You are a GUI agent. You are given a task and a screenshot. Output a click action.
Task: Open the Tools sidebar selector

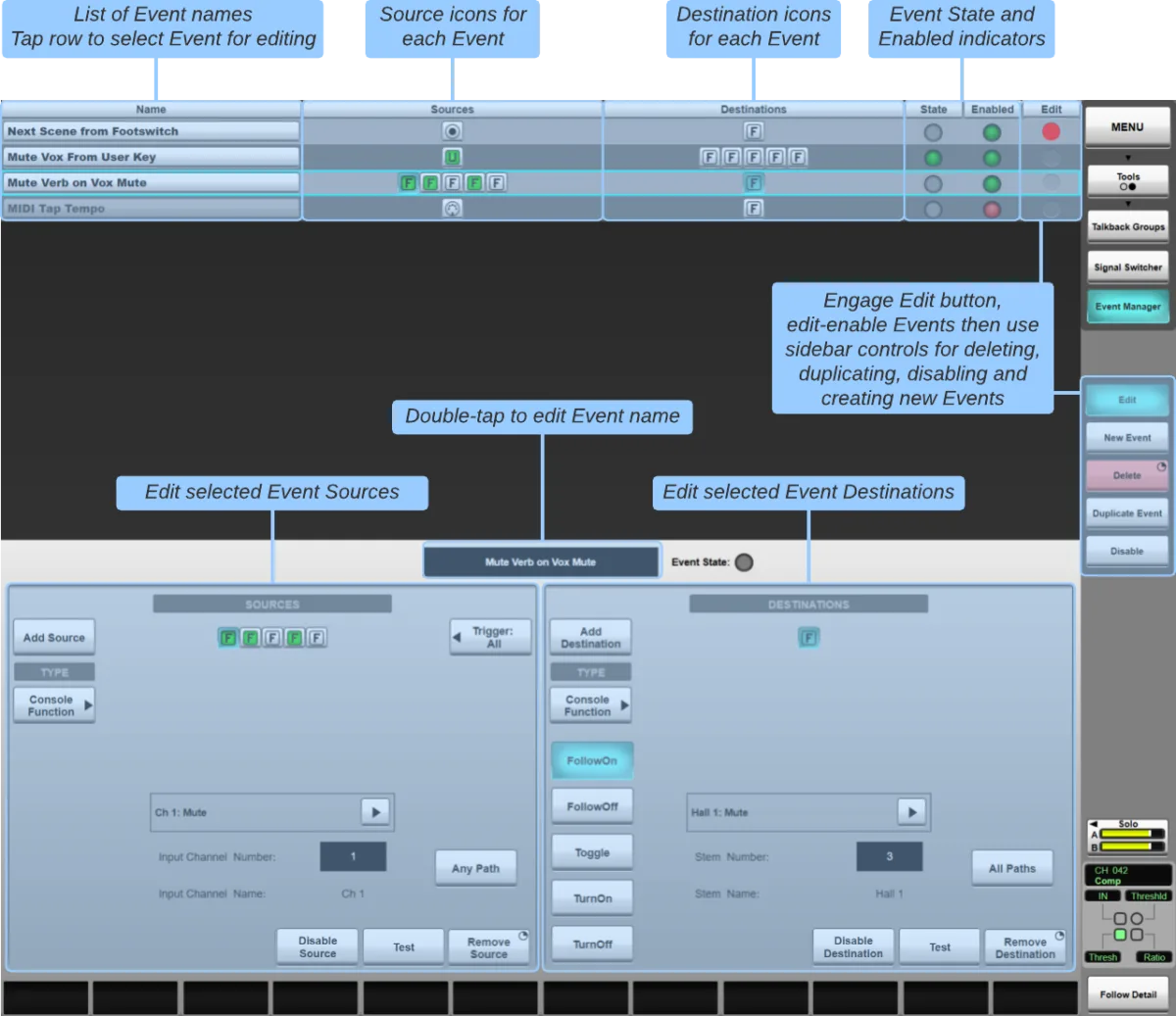1128,181
